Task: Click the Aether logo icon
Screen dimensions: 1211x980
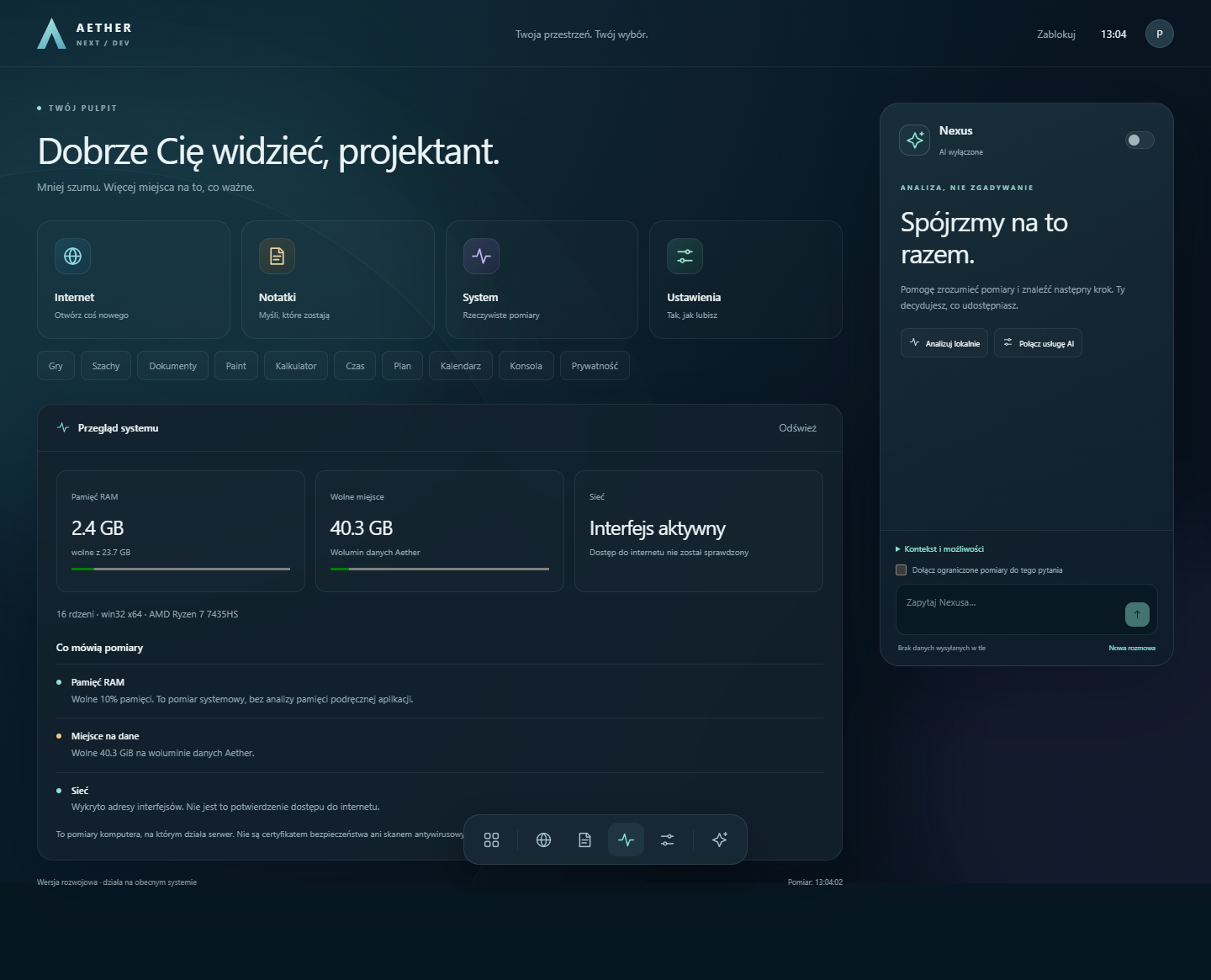Action: 51,34
